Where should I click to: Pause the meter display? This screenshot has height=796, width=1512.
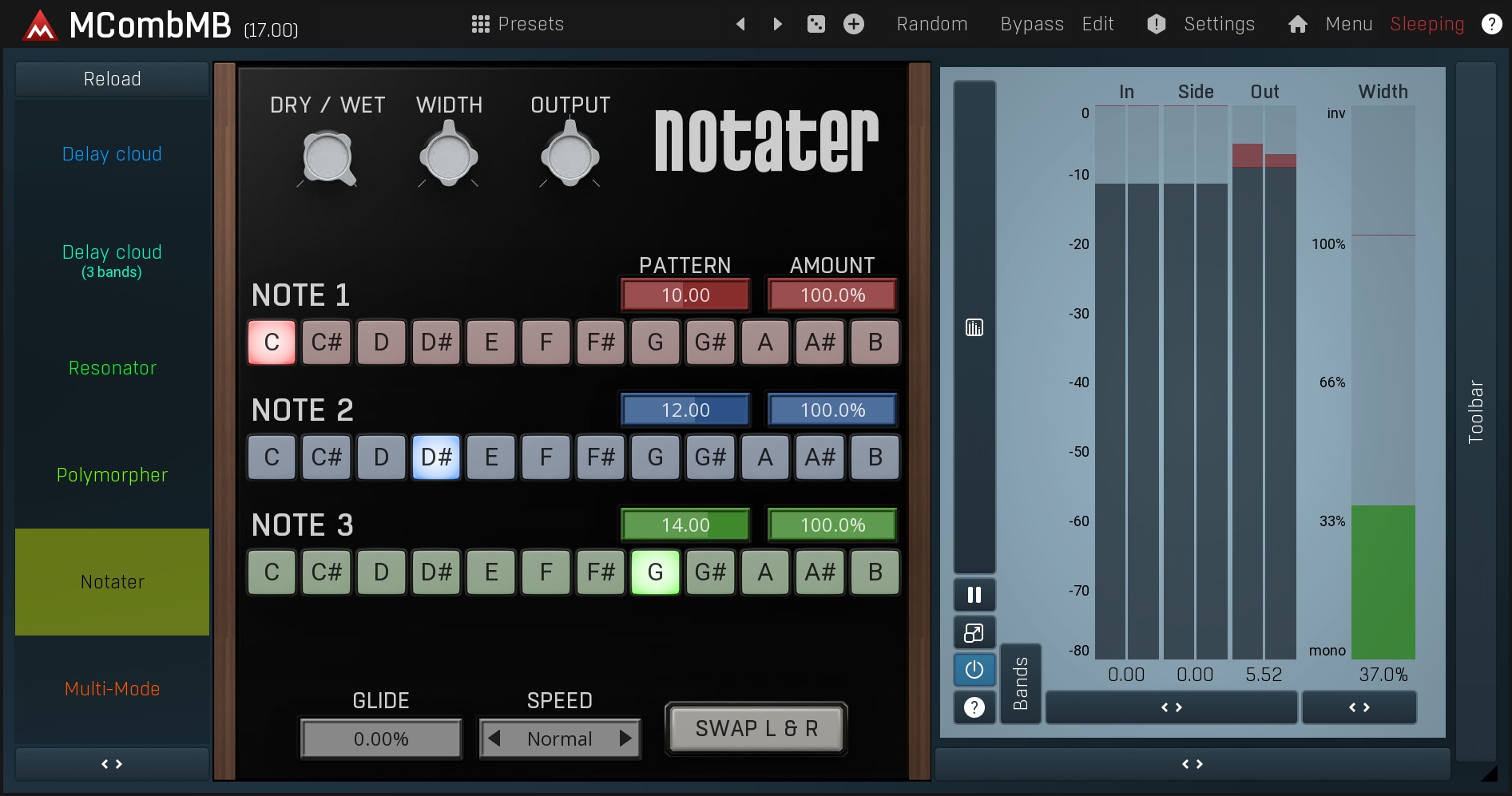pyautogui.click(x=974, y=595)
